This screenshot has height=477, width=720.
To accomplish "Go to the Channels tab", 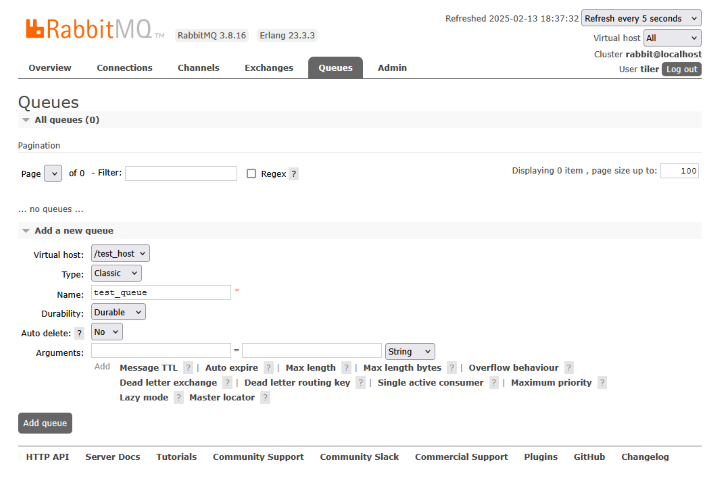I will [x=198, y=68].
